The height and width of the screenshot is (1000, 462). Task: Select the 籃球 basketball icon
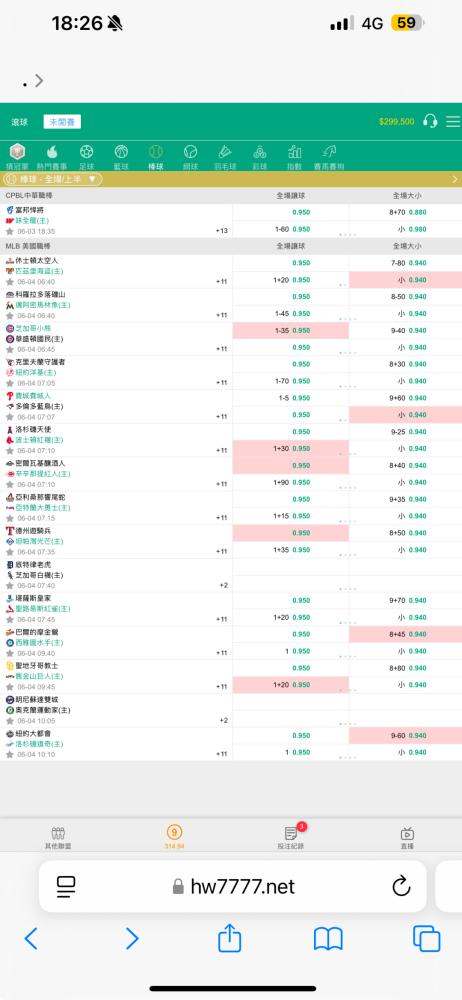pos(121,152)
